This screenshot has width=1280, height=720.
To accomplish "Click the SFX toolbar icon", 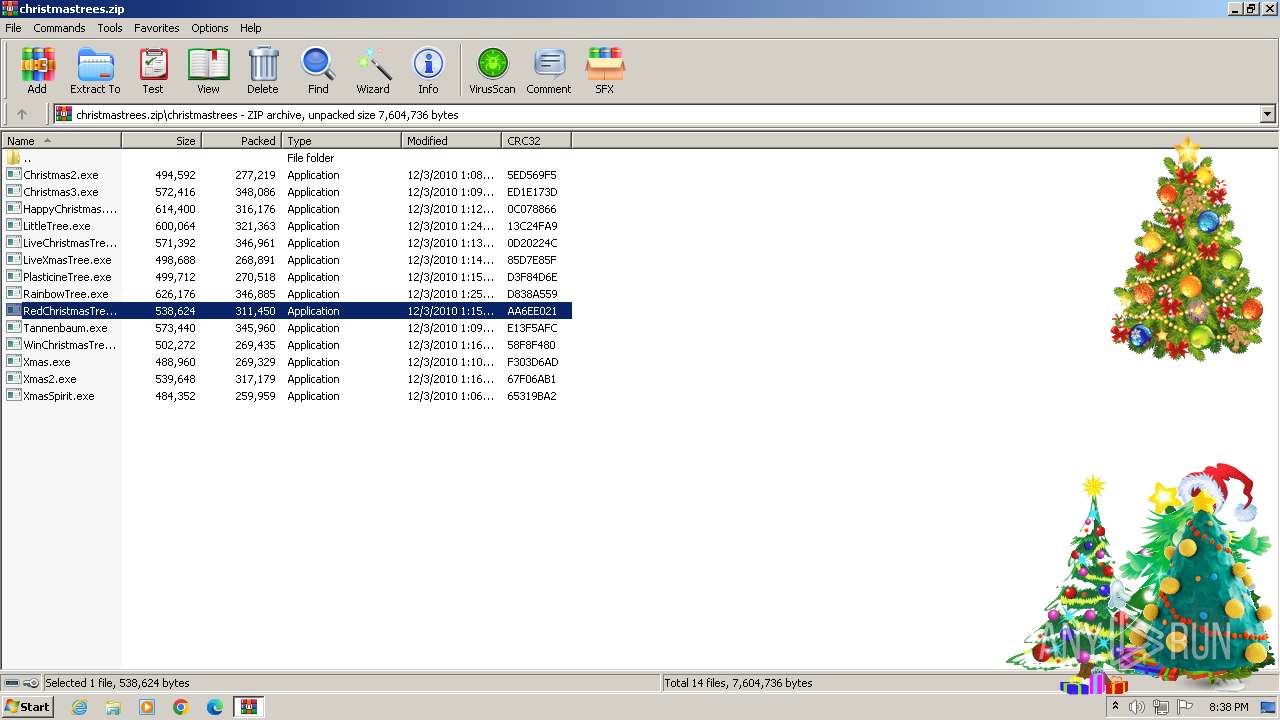I will click(604, 70).
